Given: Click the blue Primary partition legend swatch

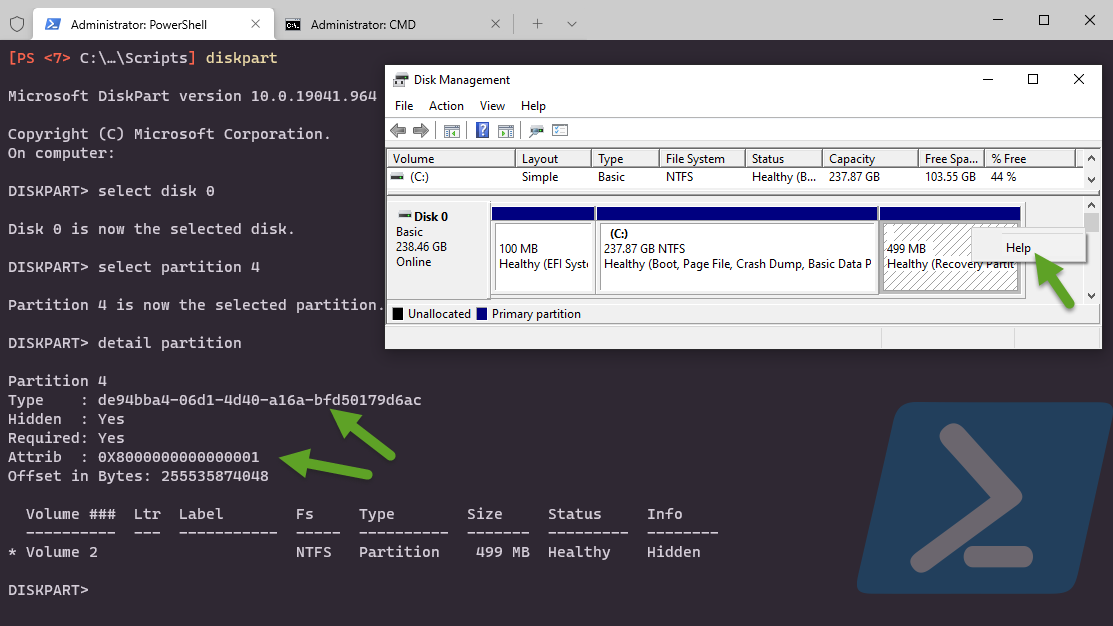Looking at the screenshot, I should pyautogui.click(x=482, y=314).
